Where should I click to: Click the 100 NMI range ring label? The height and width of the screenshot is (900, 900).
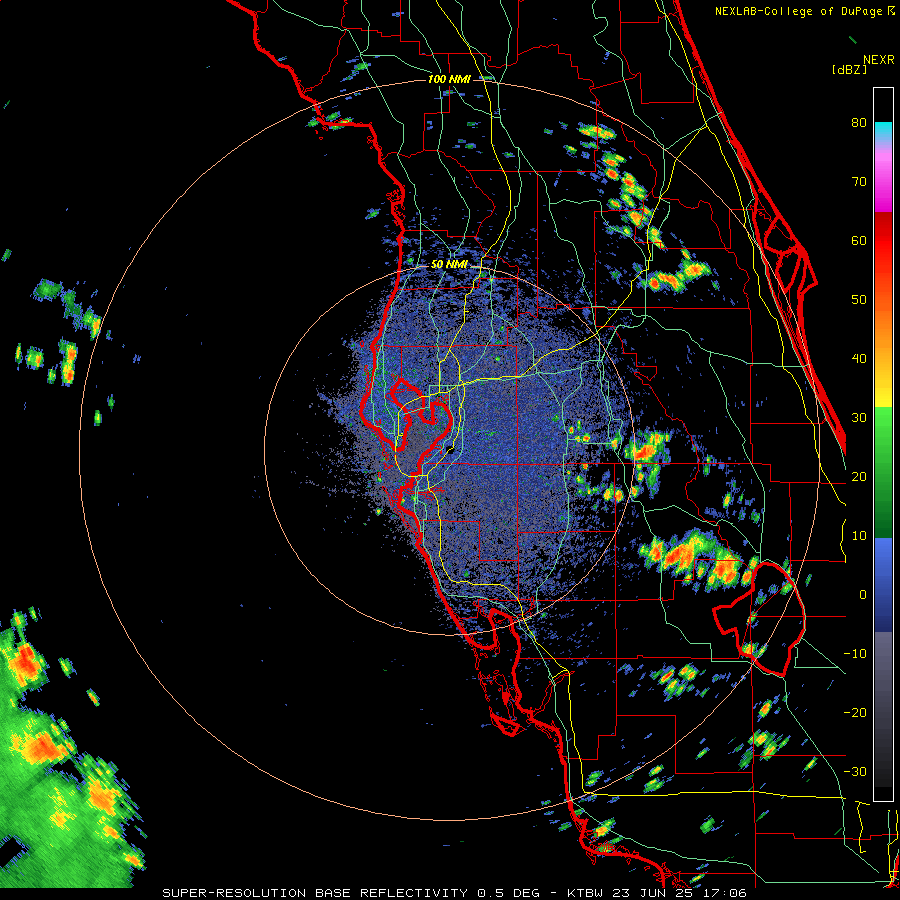click(x=449, y=79)
